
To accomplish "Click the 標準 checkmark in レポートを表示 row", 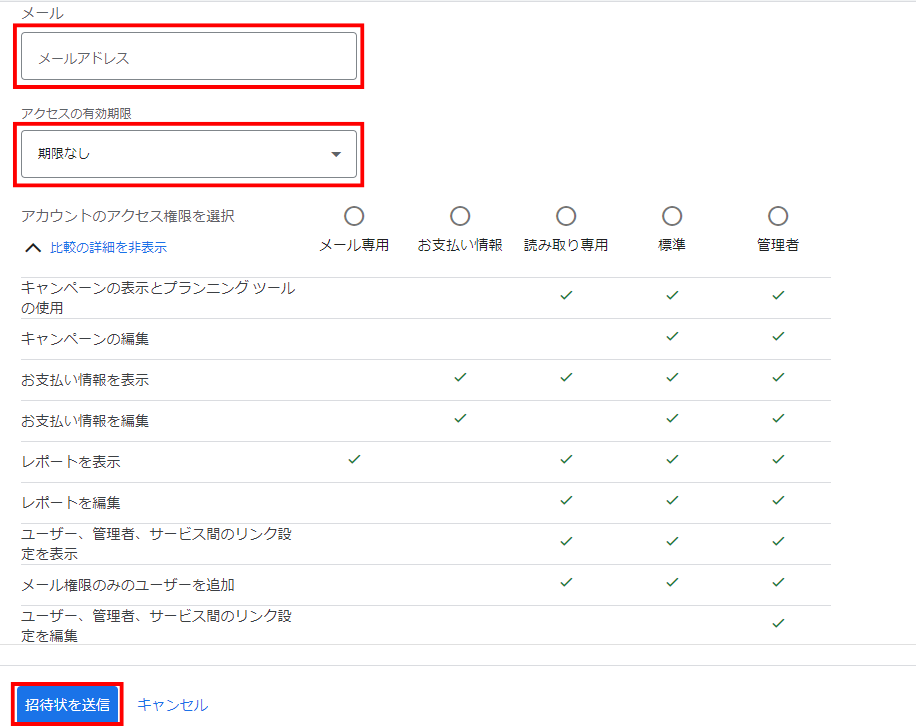I will tap(672, 459).
